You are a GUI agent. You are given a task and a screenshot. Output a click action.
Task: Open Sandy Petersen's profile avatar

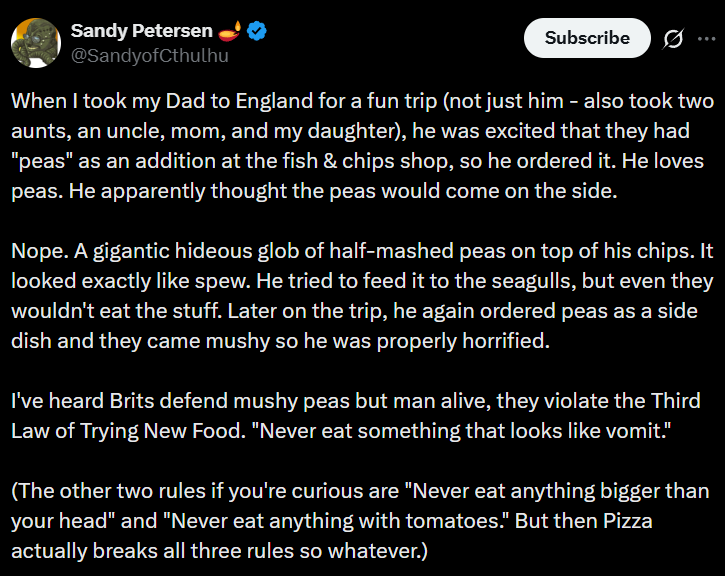pyautogui.click(x=34, y=42)
